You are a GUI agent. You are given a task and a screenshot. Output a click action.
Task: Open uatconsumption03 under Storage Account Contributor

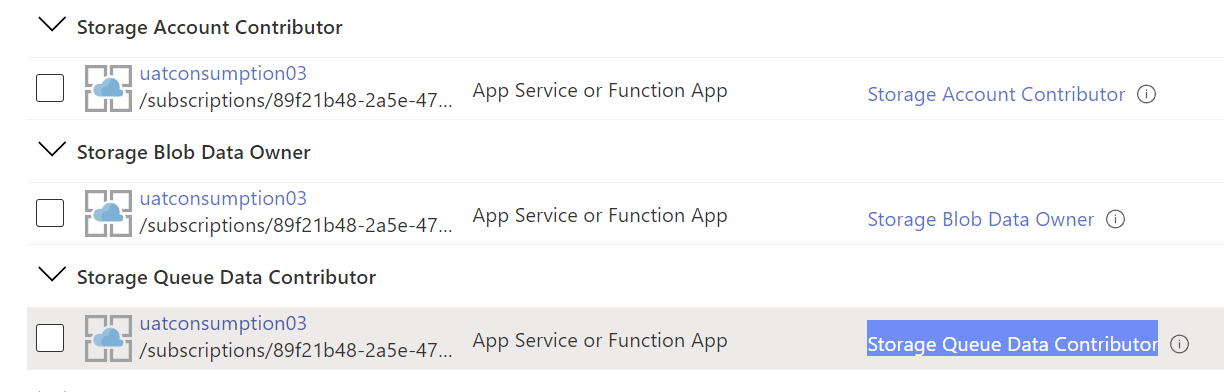click(x=223, y=73)
